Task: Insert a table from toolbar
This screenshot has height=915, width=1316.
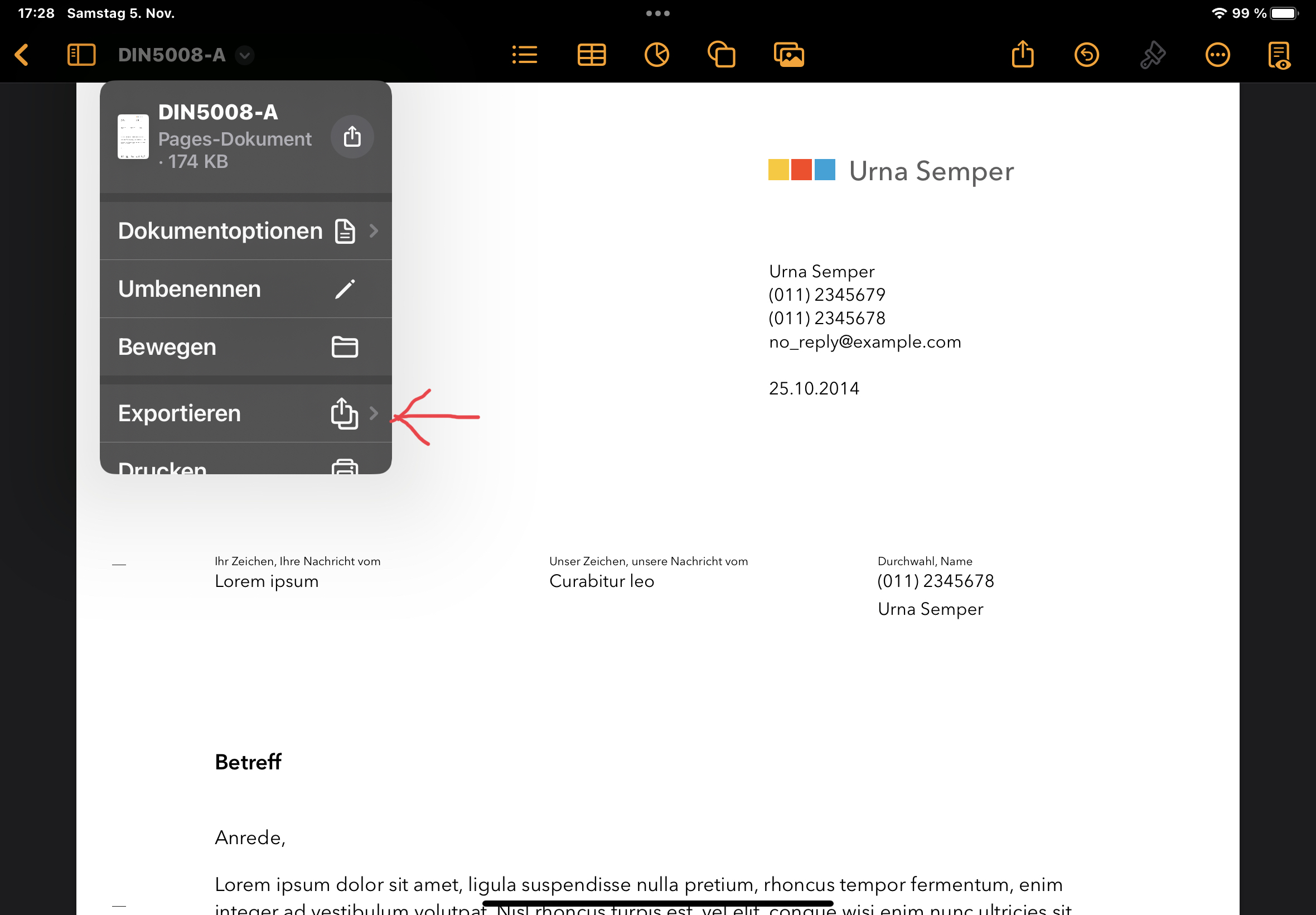Action: tap(591, 55)
